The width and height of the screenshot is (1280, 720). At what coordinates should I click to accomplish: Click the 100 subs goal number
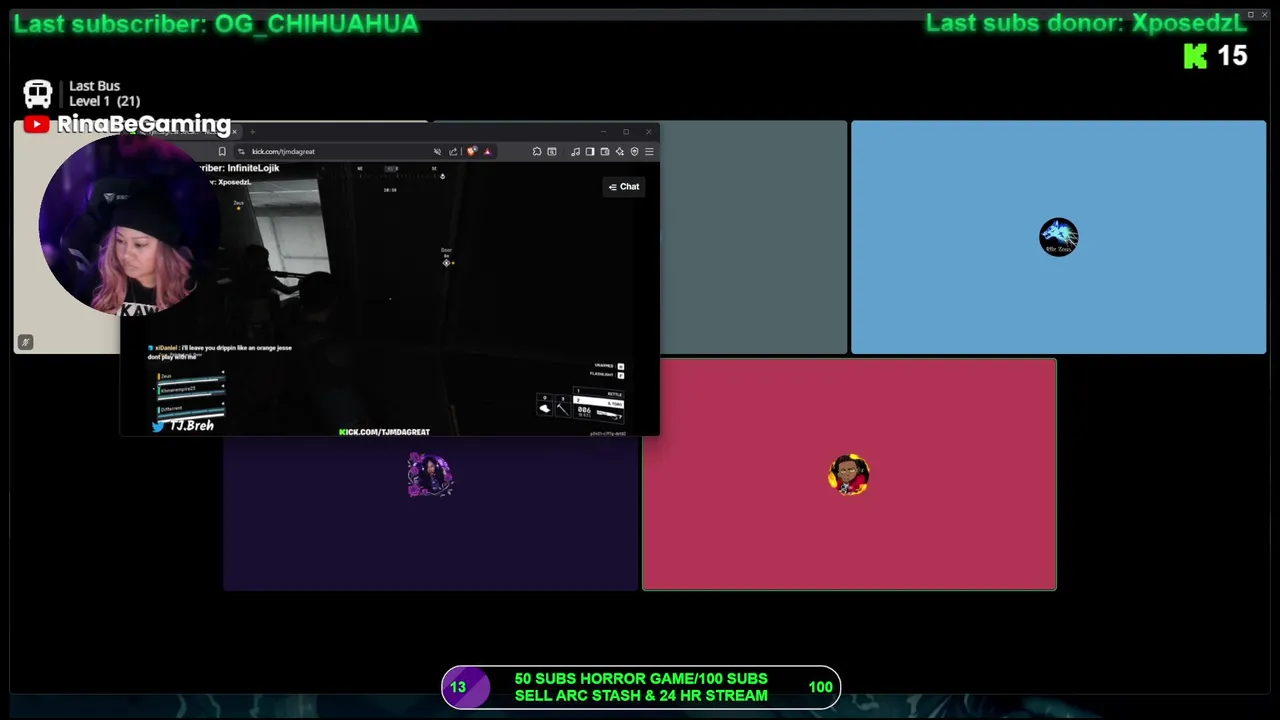coord(820,687)
